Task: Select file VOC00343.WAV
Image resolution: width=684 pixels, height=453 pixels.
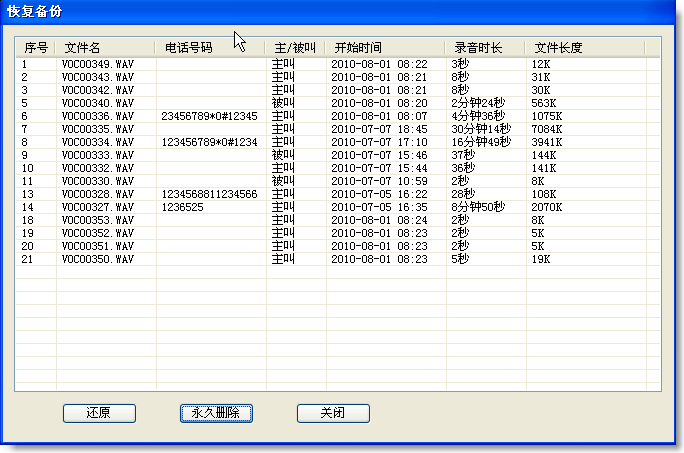Action: pos(98,77)
